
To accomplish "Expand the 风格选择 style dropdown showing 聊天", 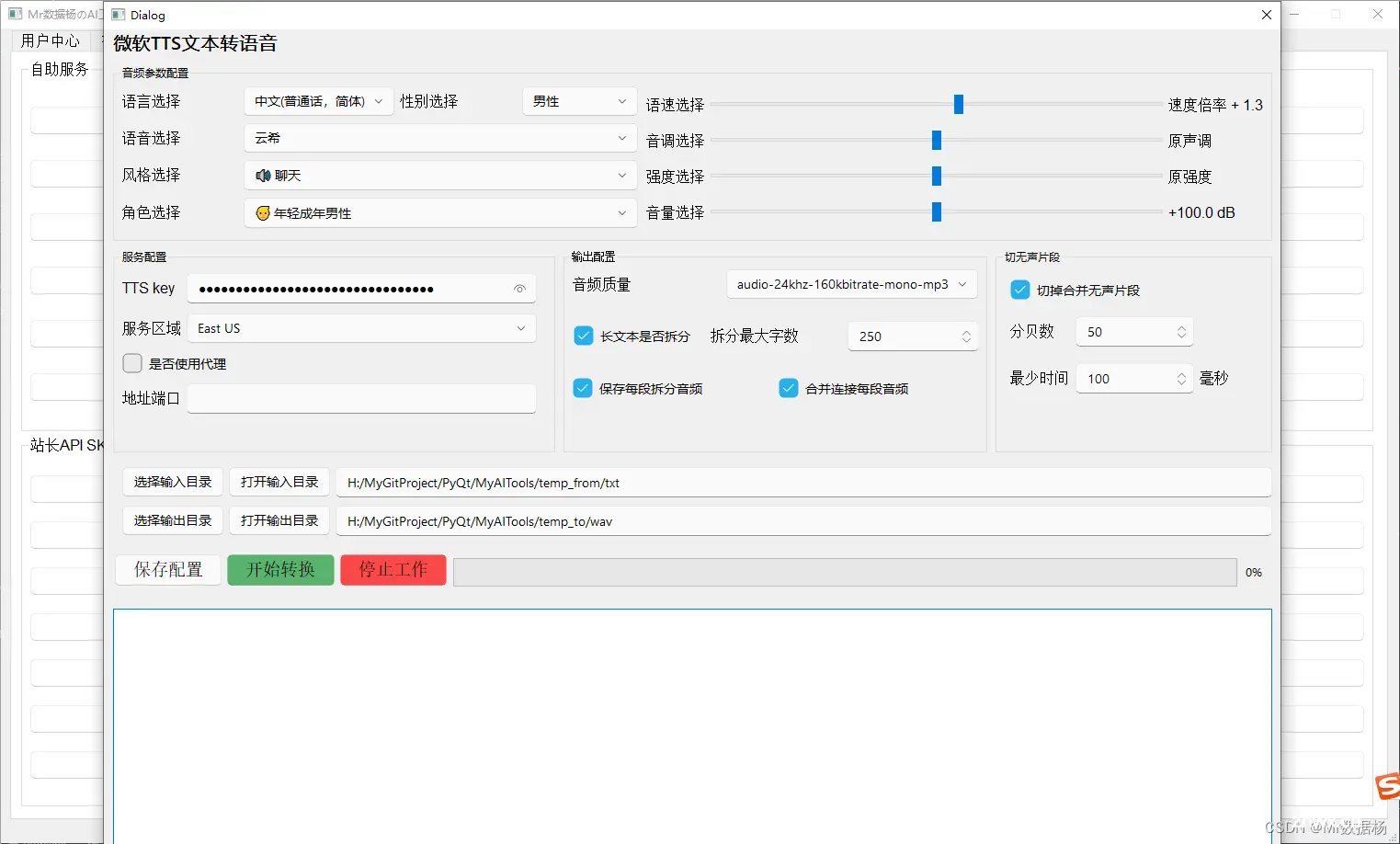I will pos(440,175).
